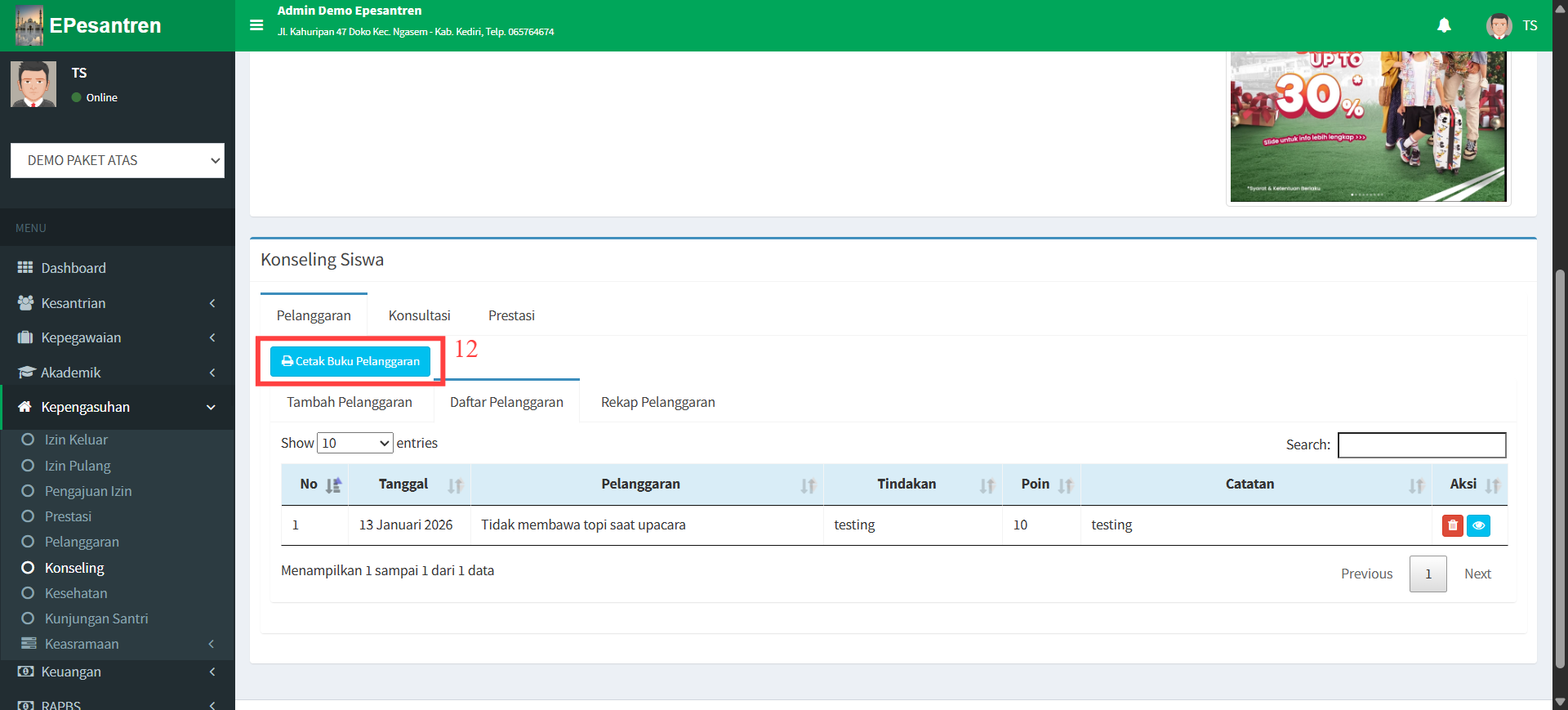The width and height of the screenshot is (1568, 710).
Task: Open the notification bell
Action: click(x=1444, y=25)
